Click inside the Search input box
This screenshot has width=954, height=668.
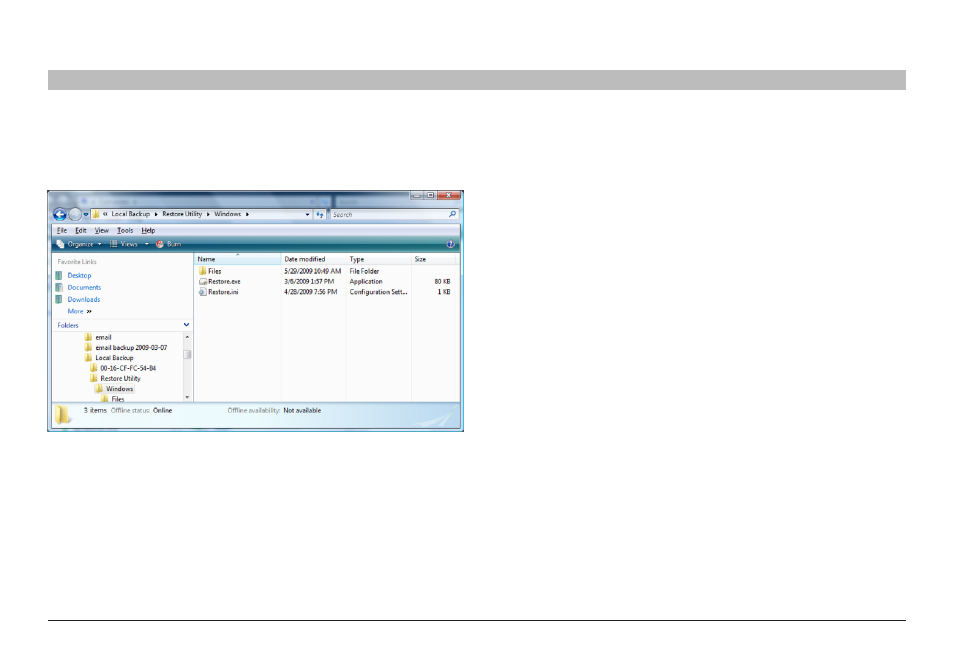click(x=389, y=215)
